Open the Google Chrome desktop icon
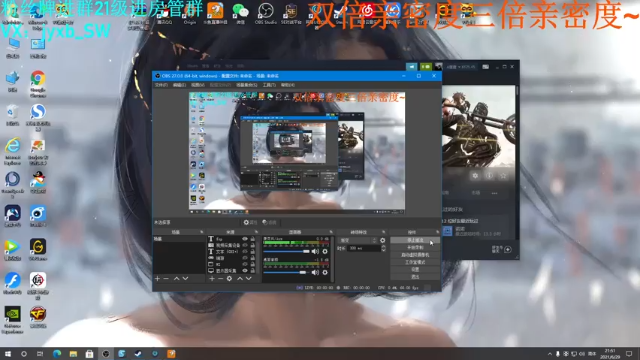Viewport: 640px width, 360px height. (38, 84)
